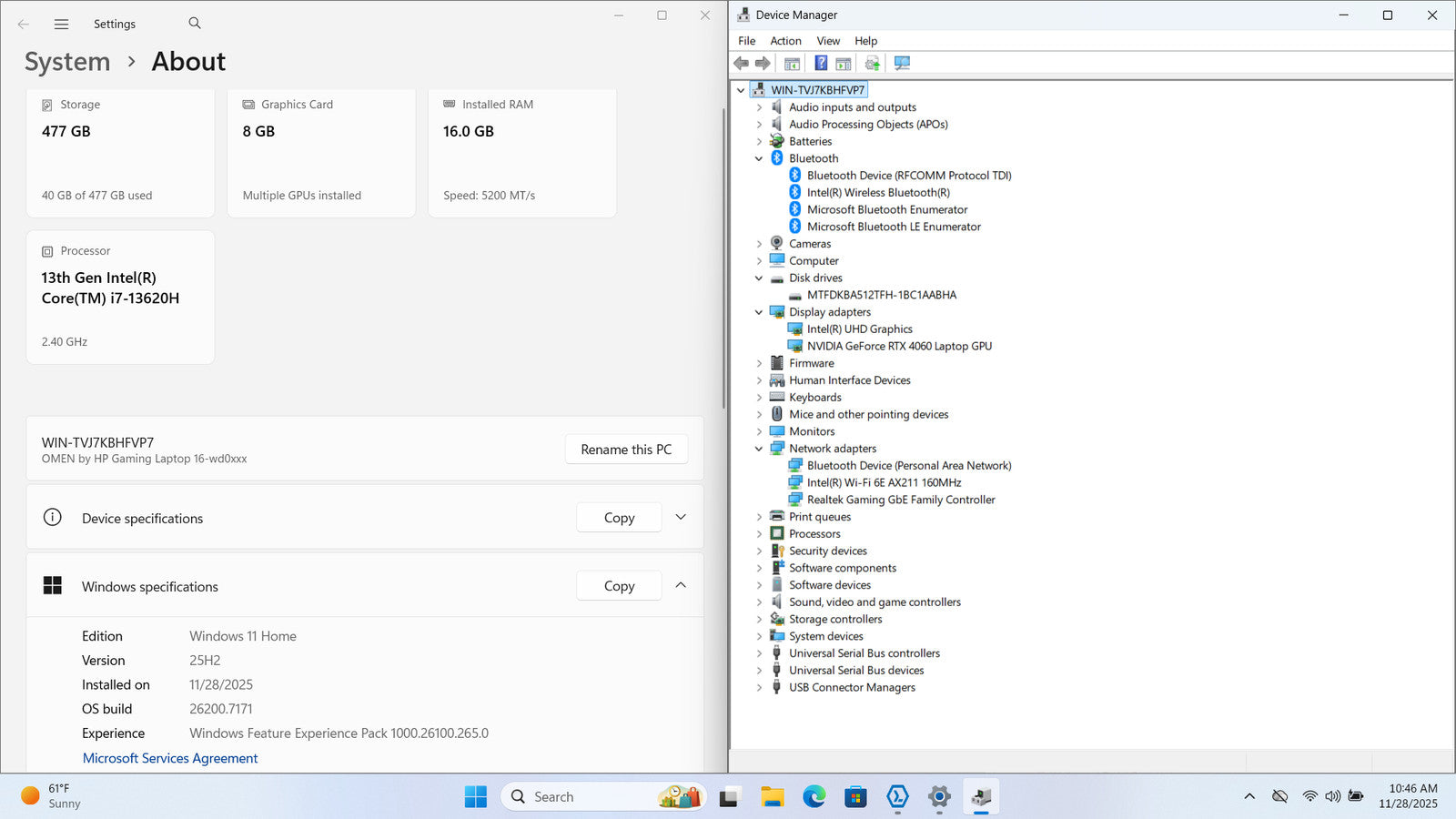This screenshot has height=819, width=1456.
Task: Collapse the Bluetooth device category
Action: click(759, 158)
